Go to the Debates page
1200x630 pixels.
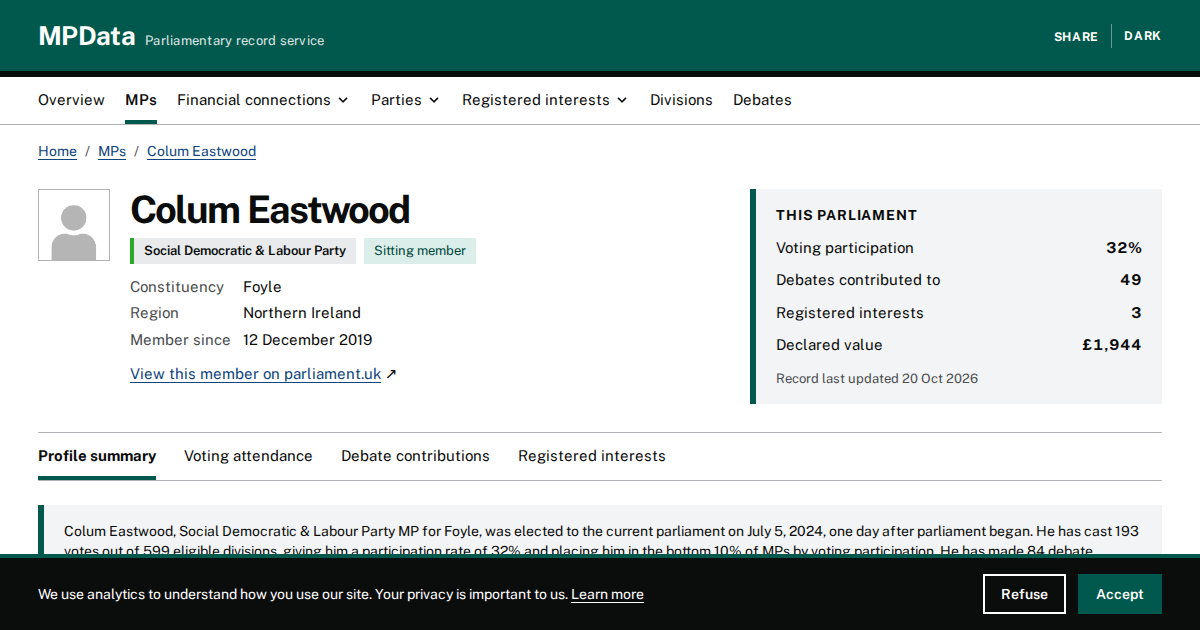(x=762, y=100)
